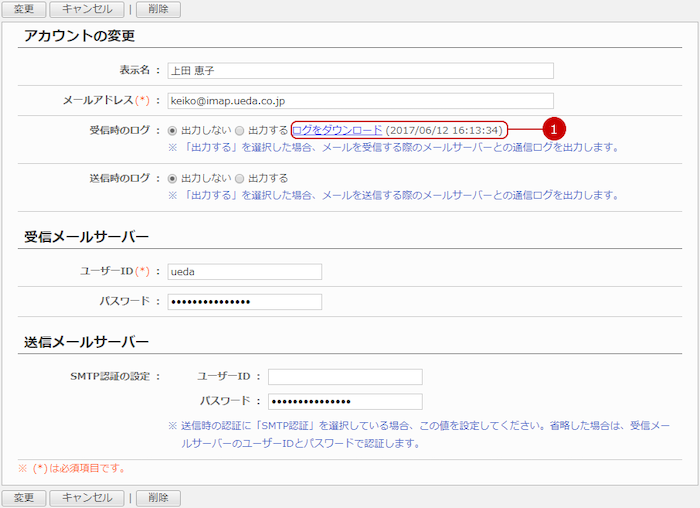This screenshot has width=700, height=508.
Task: Click the アカウントの変更 heading
Action: 79,36
